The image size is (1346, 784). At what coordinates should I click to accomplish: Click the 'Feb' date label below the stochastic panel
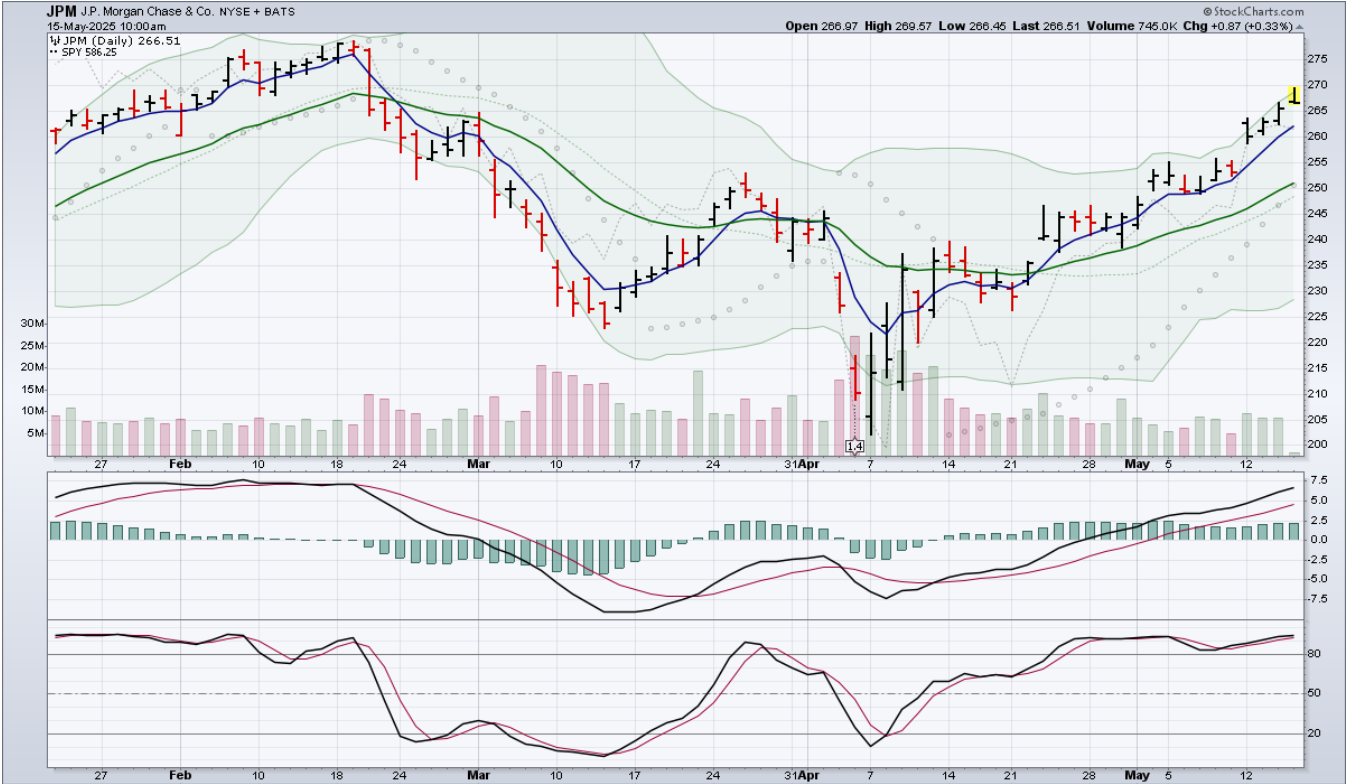tap(180, 775)
